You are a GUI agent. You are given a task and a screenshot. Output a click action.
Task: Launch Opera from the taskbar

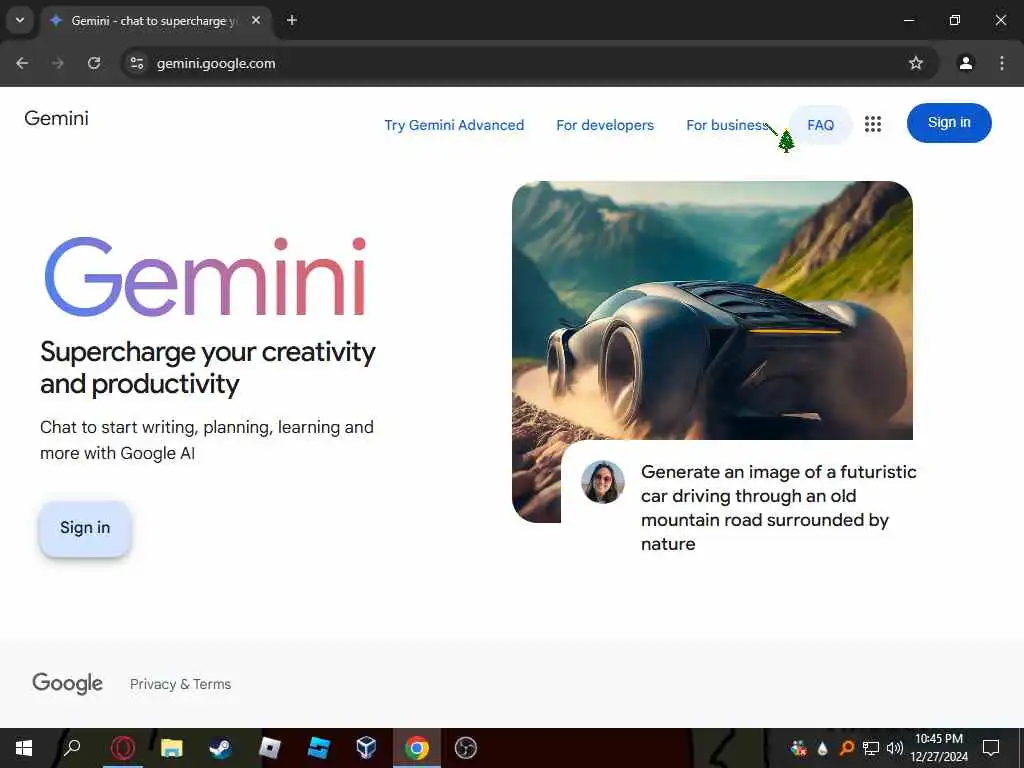point(122,748)
